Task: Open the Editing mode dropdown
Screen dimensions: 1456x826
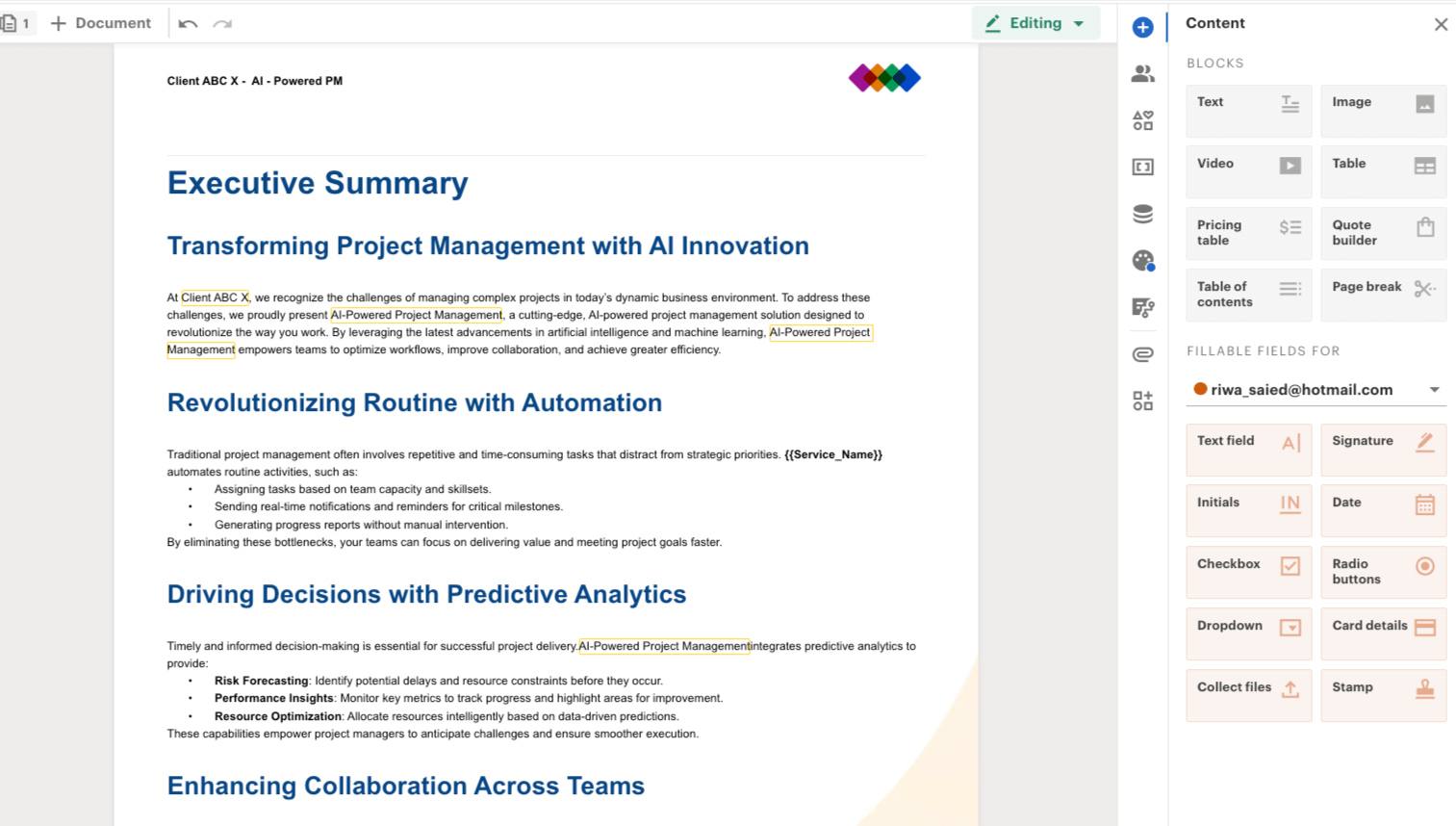Action: (1035, 23)
